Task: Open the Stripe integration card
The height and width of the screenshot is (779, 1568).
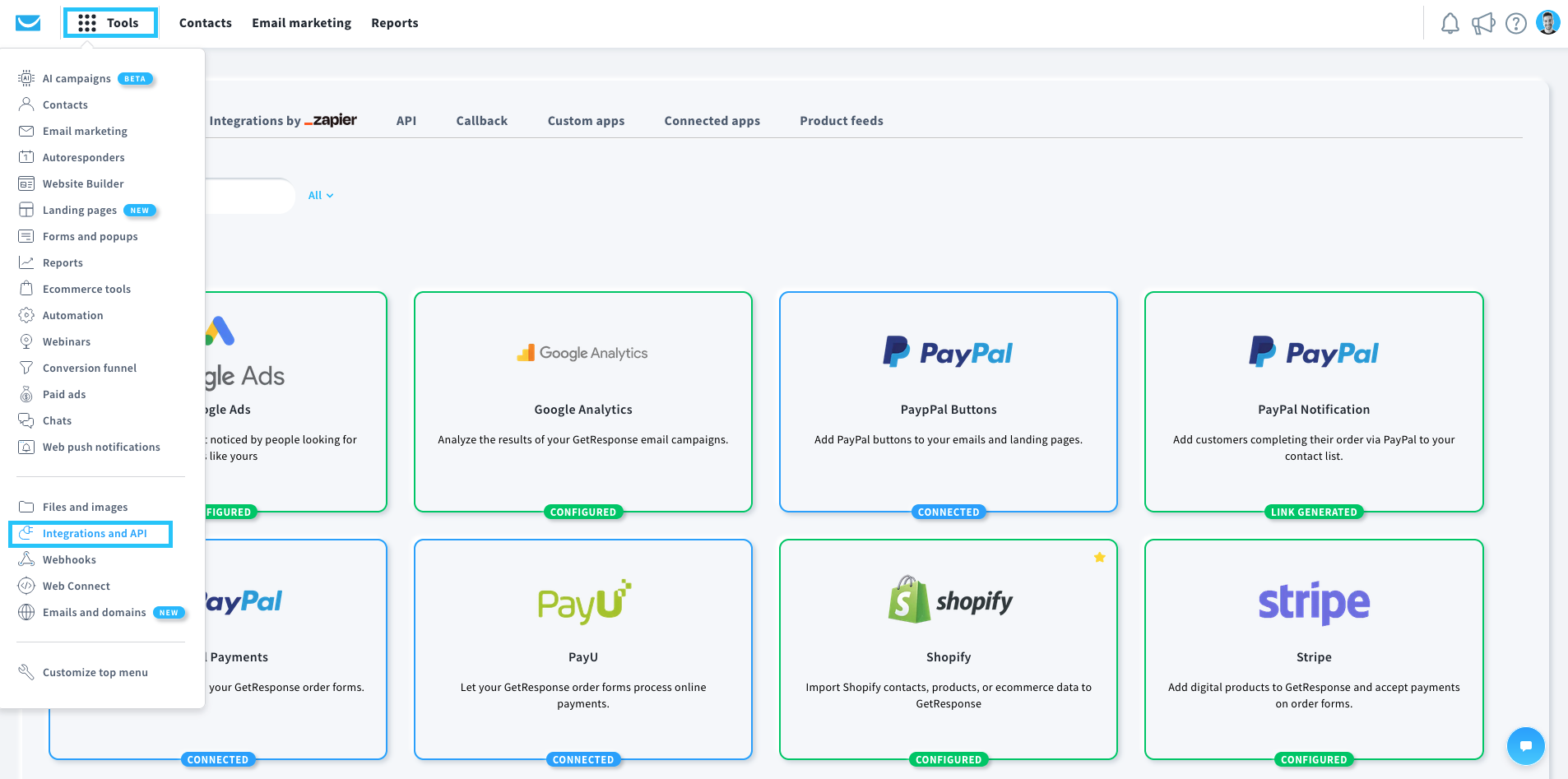Action: tap(1314, 649)
